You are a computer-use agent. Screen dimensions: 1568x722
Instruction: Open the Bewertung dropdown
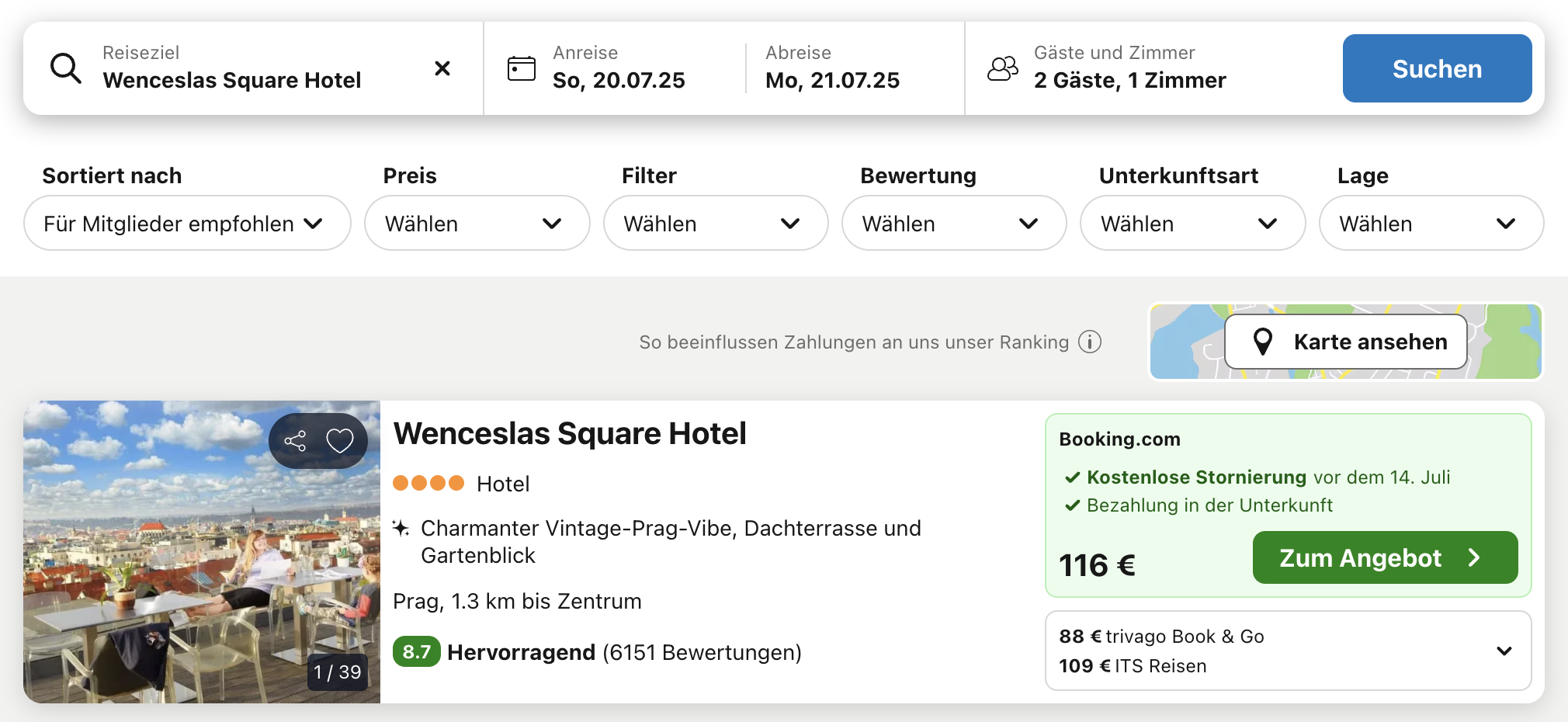[x=954, y=223]
